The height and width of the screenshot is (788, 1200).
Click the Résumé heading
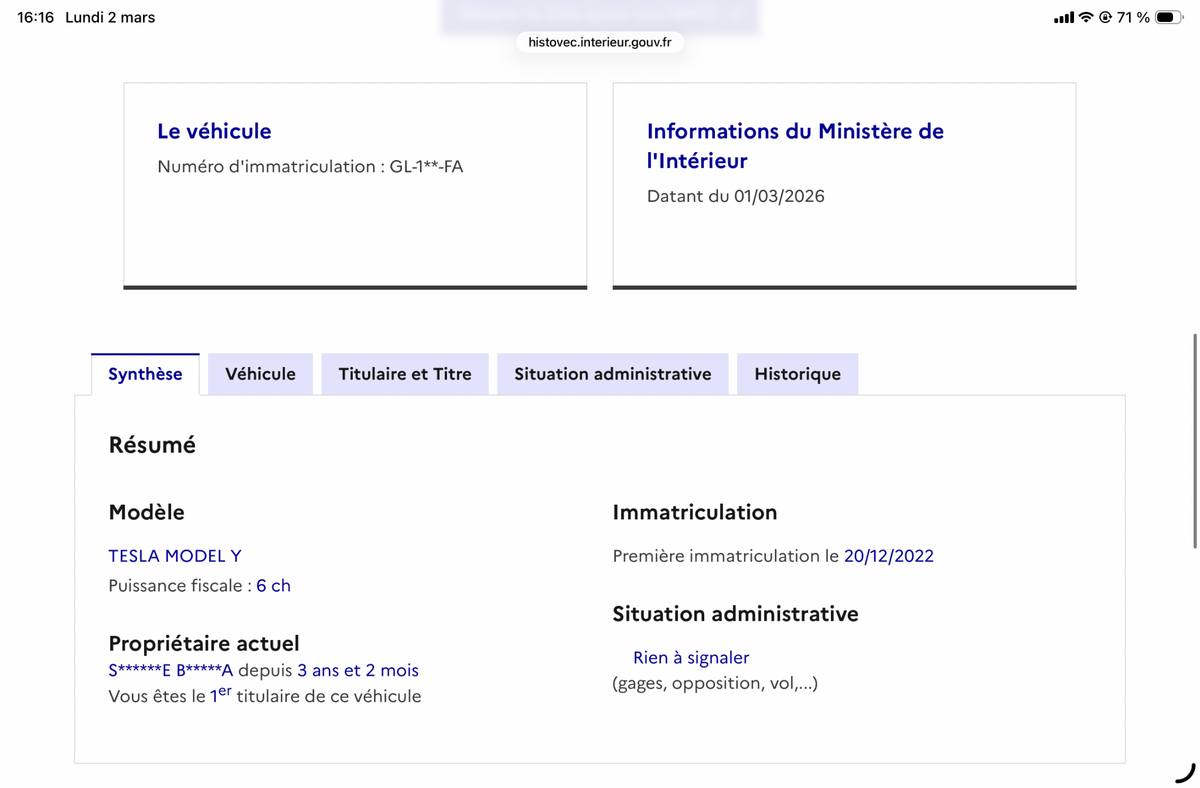coord(152,445)
